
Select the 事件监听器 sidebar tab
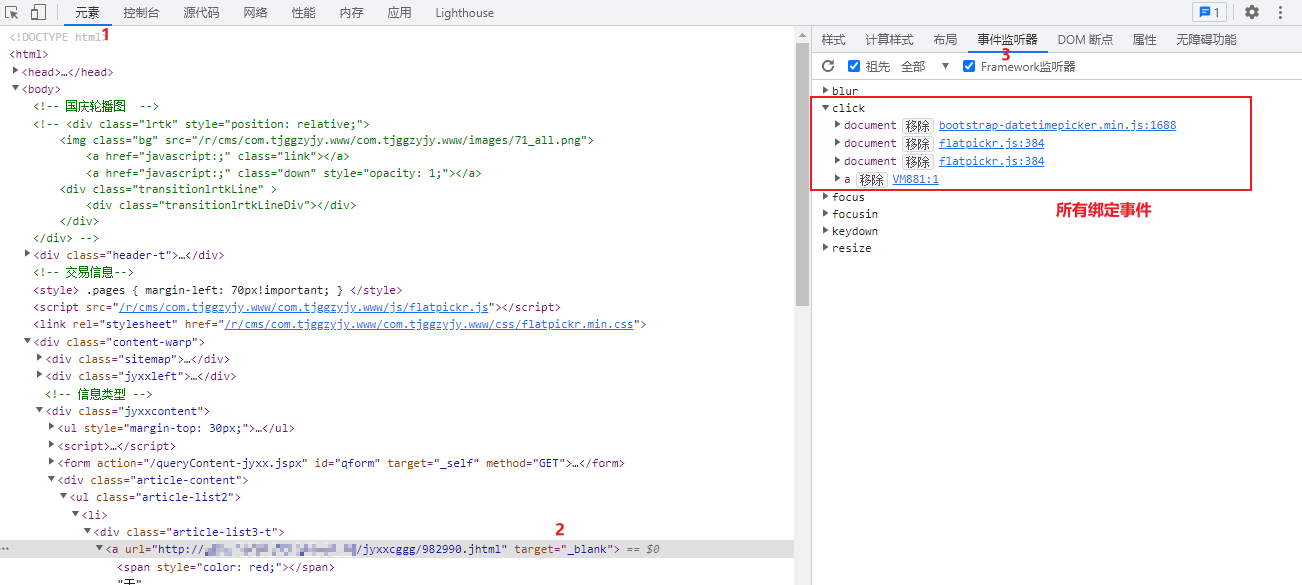point(1007,40)
